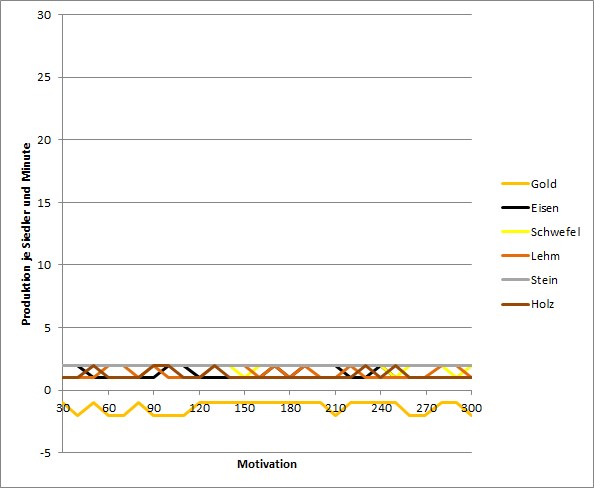Select the Produktion je Siedler und Minute title
The width and height of the screenshot is (594, 488).
pos(26,234)
